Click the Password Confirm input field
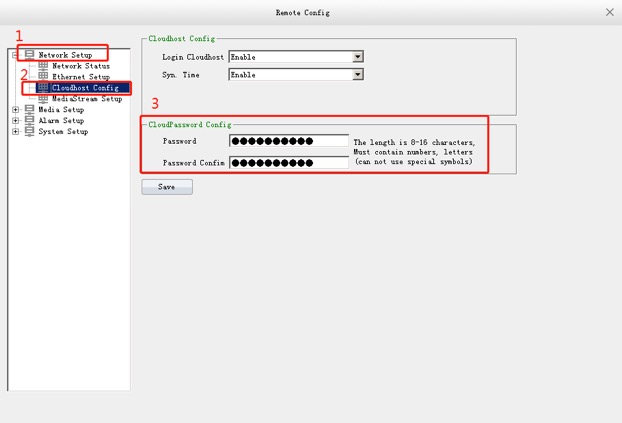Image resolution: width=622 pixels, height=423 pixels. pyautogui.click(x=288, y=162)
